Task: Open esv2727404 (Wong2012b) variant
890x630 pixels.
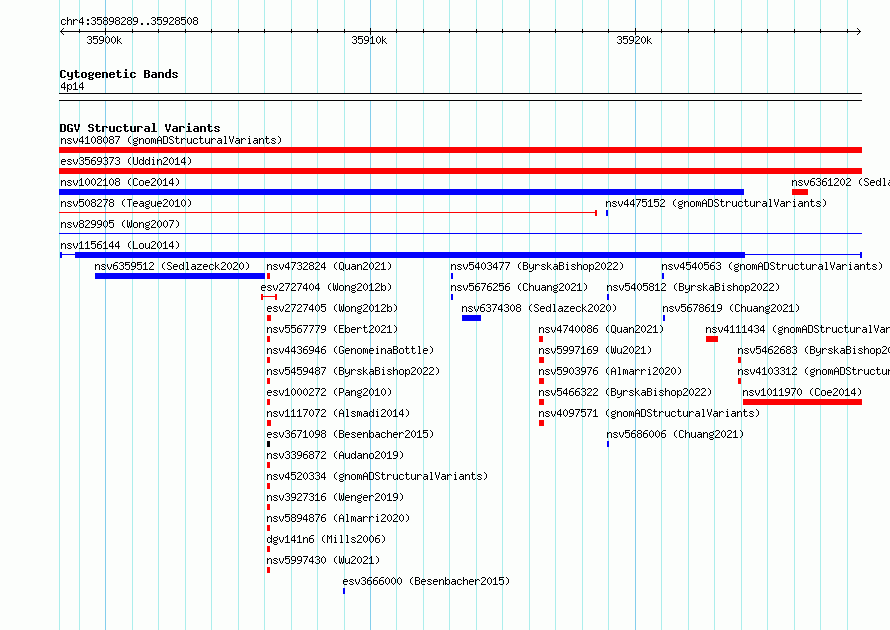Action: coord(326,287)
